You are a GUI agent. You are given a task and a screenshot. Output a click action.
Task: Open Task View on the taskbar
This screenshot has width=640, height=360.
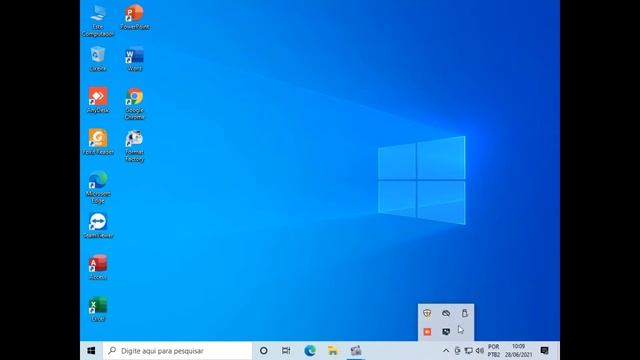coord(286,351)
